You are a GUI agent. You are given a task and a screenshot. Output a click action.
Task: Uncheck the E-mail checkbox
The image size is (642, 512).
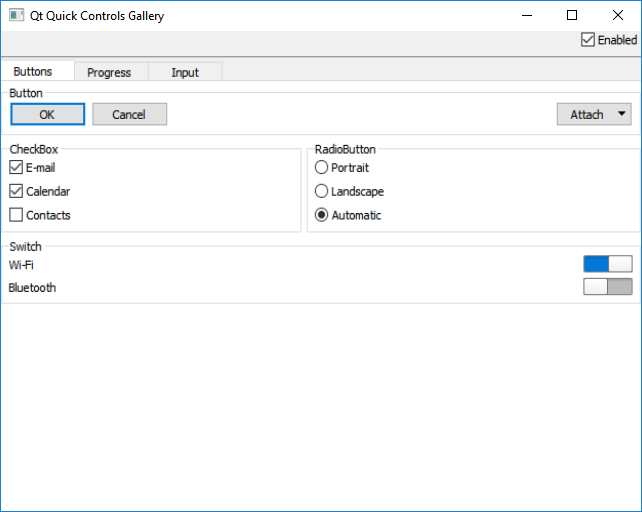[16, 168]
